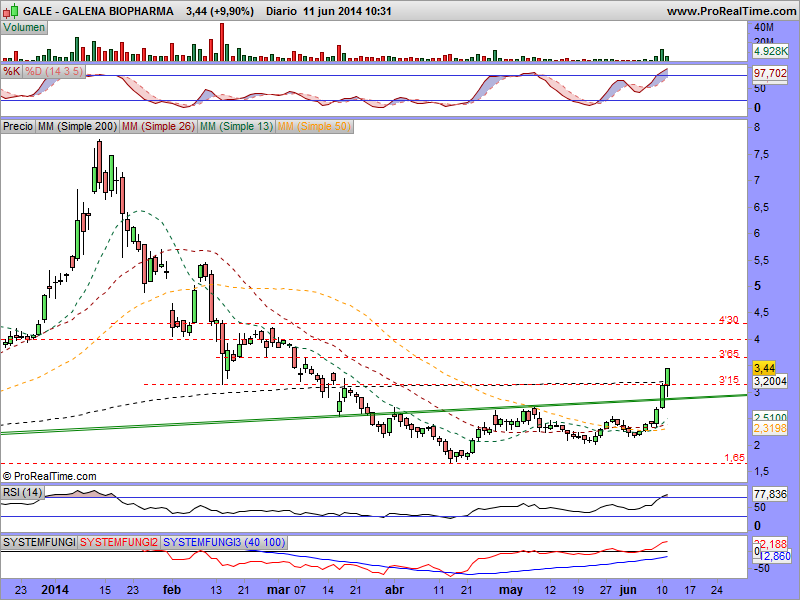Viewport: 800px width, 600px height.
Task: Open MM (Simple 50) moving average settings
Action: (x=314, y=126)
